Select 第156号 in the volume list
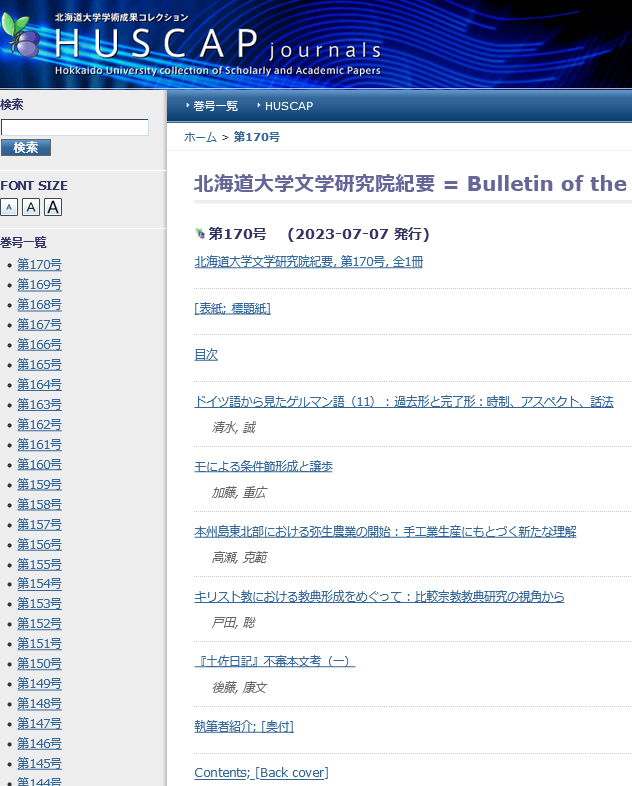Image resolution: width=632 pixels, height=786 pixels. pos(40,544)
